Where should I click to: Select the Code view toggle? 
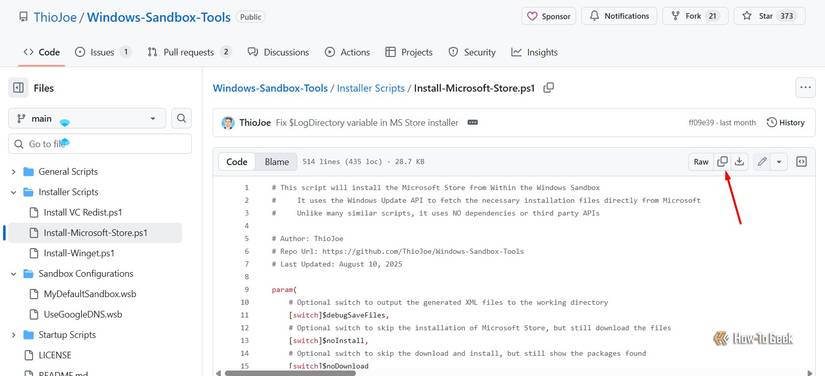tap(237, 161)
